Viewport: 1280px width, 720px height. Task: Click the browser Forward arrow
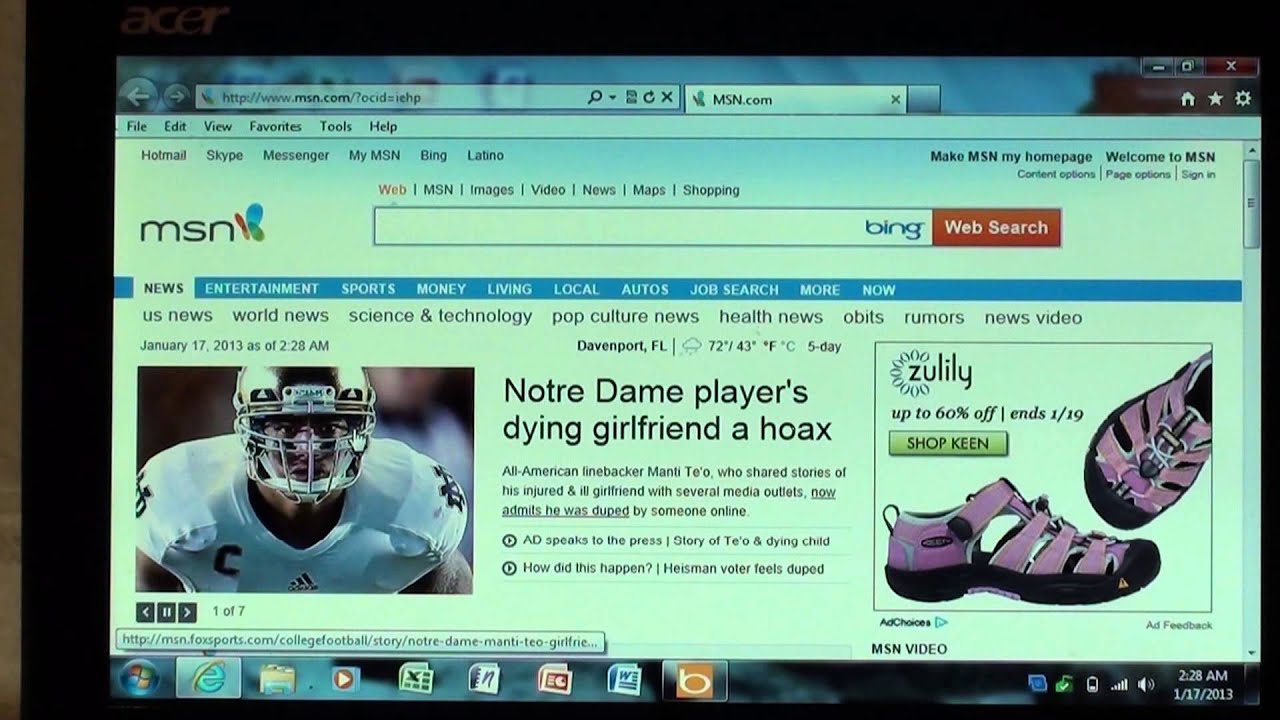[176, 96]
